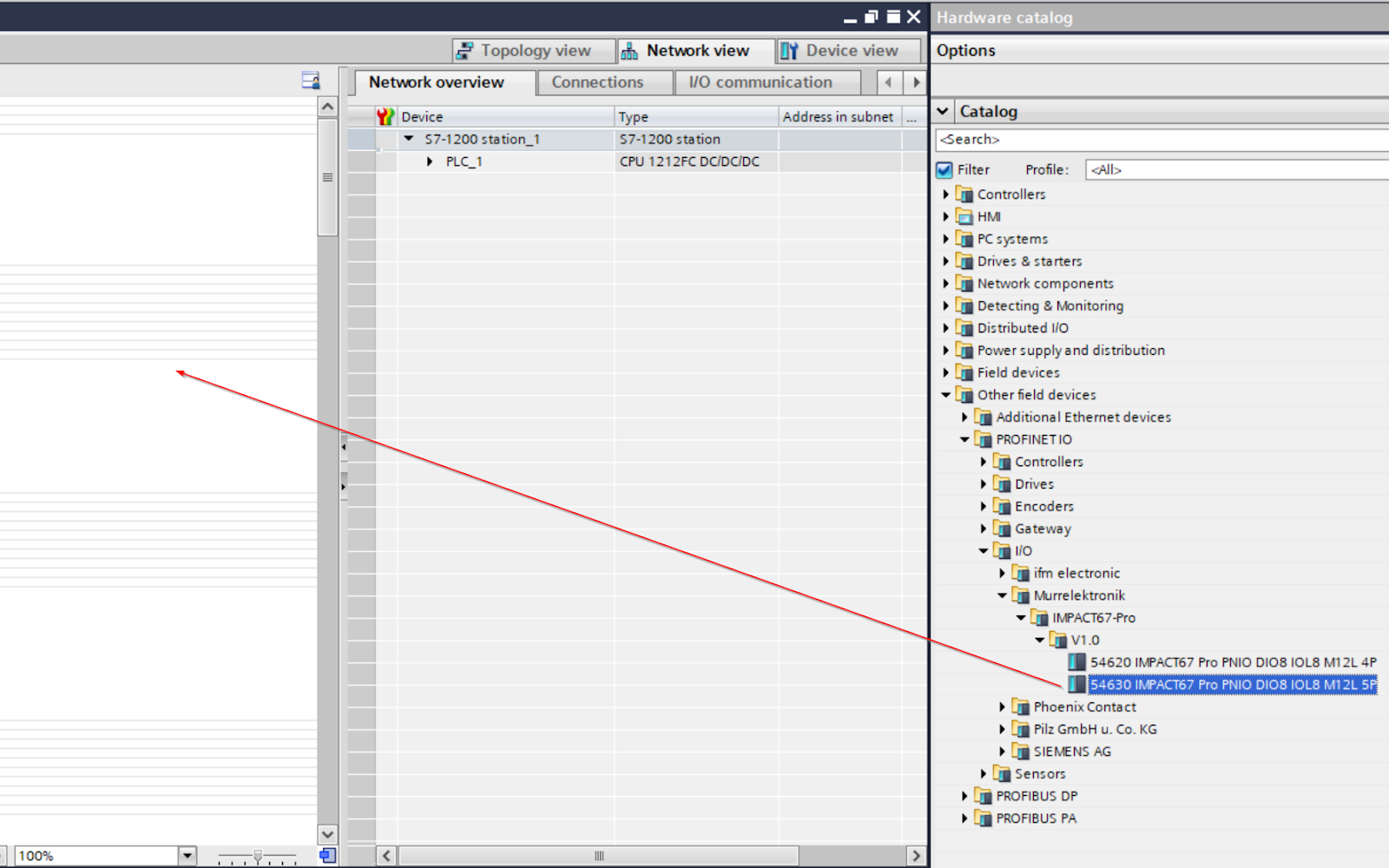Click SIEMENS AG folder icon
Screen dimensions: 1389x868
[1021, 752]
